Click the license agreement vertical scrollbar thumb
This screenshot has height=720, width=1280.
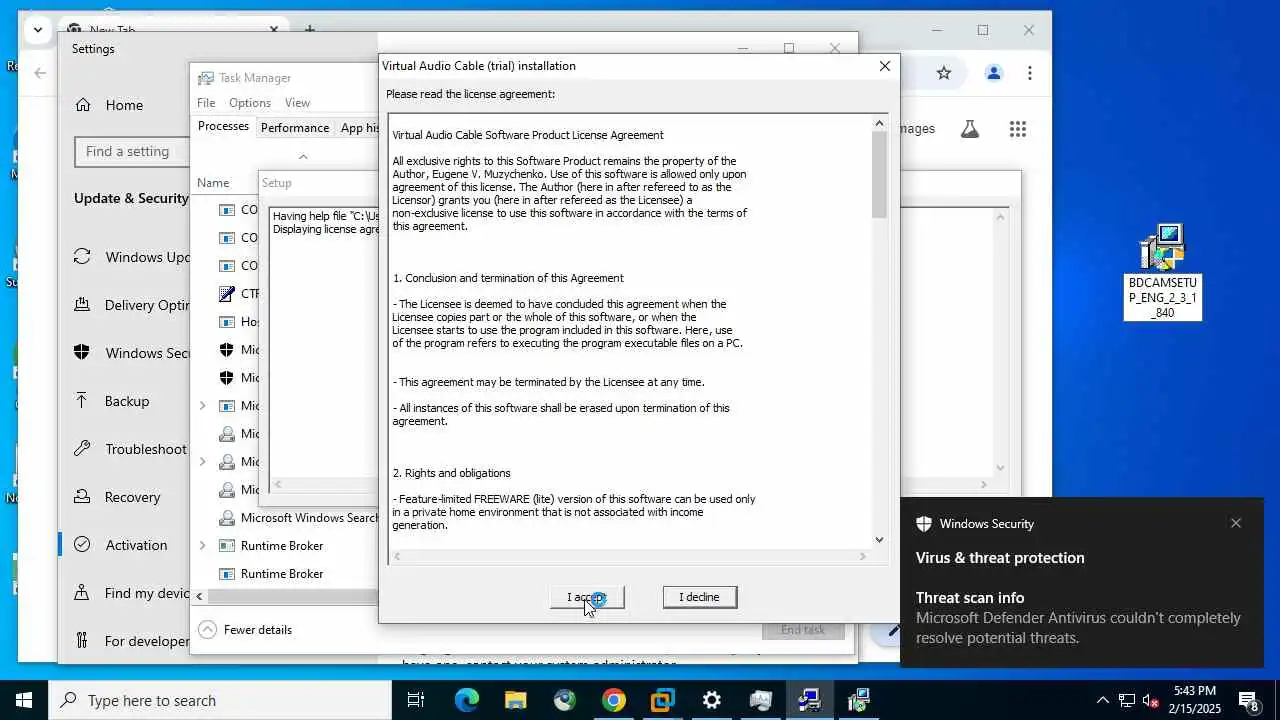[x=879, y=174]
